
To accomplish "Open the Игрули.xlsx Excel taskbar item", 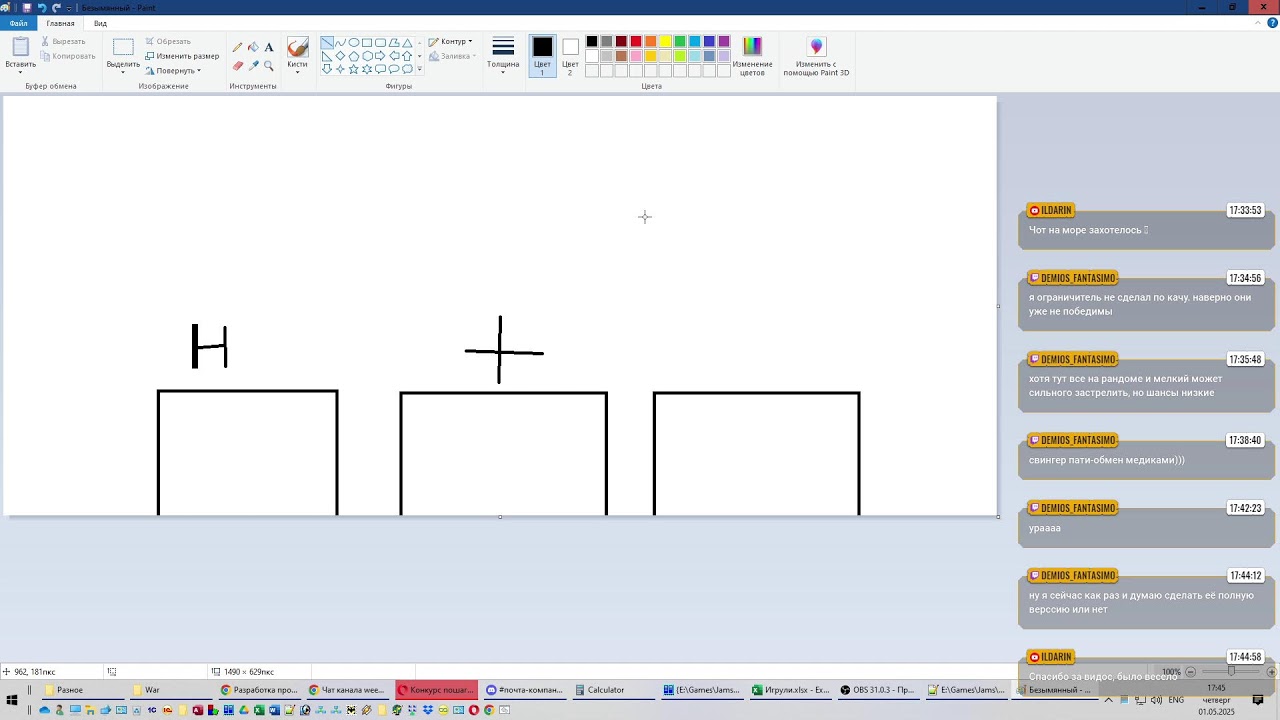I will pyautogui.click(x=790, y=690).
